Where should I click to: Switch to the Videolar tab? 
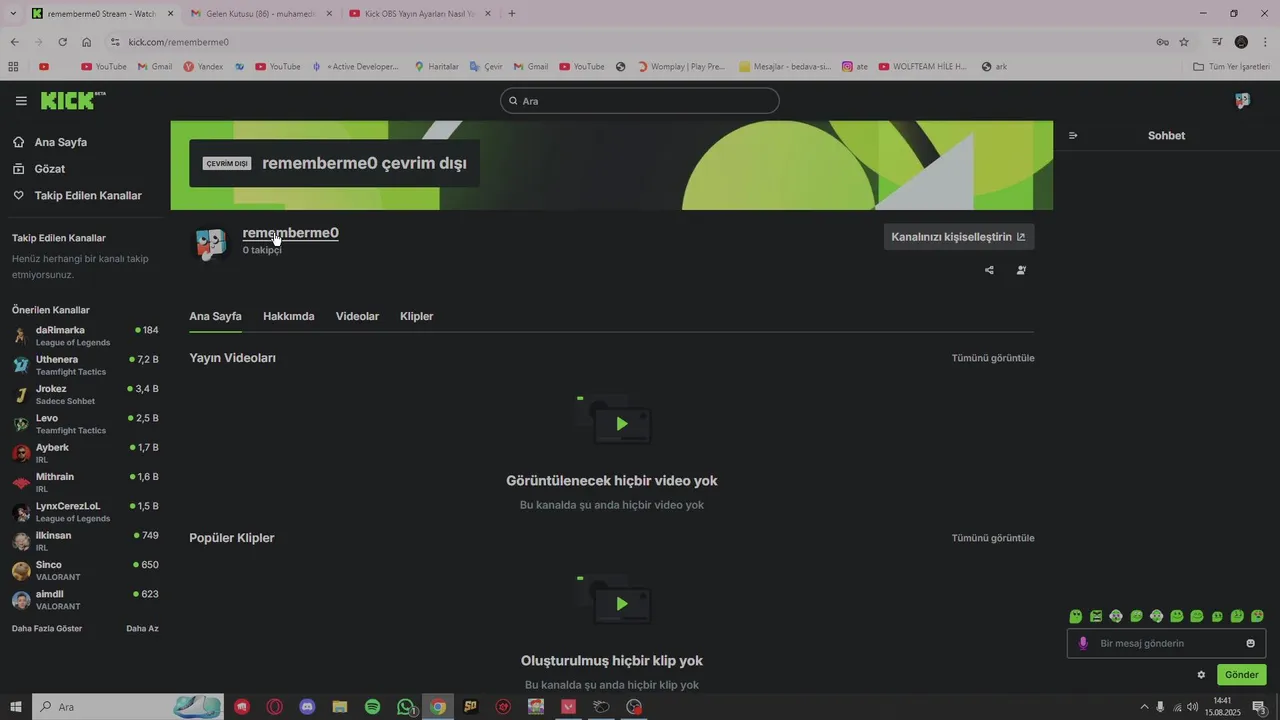coord(357,316)
